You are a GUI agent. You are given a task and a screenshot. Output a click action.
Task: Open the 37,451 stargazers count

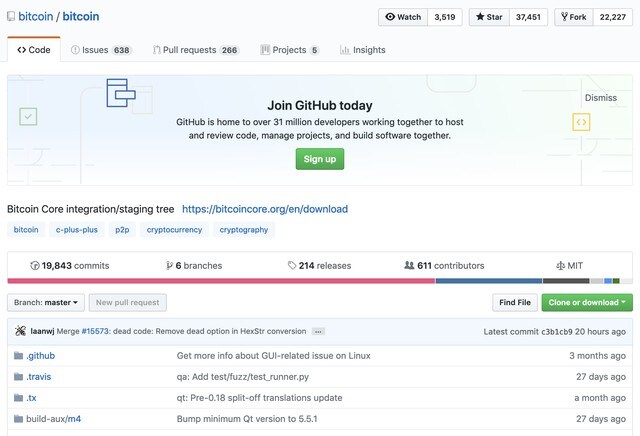(x=528, y=17)
